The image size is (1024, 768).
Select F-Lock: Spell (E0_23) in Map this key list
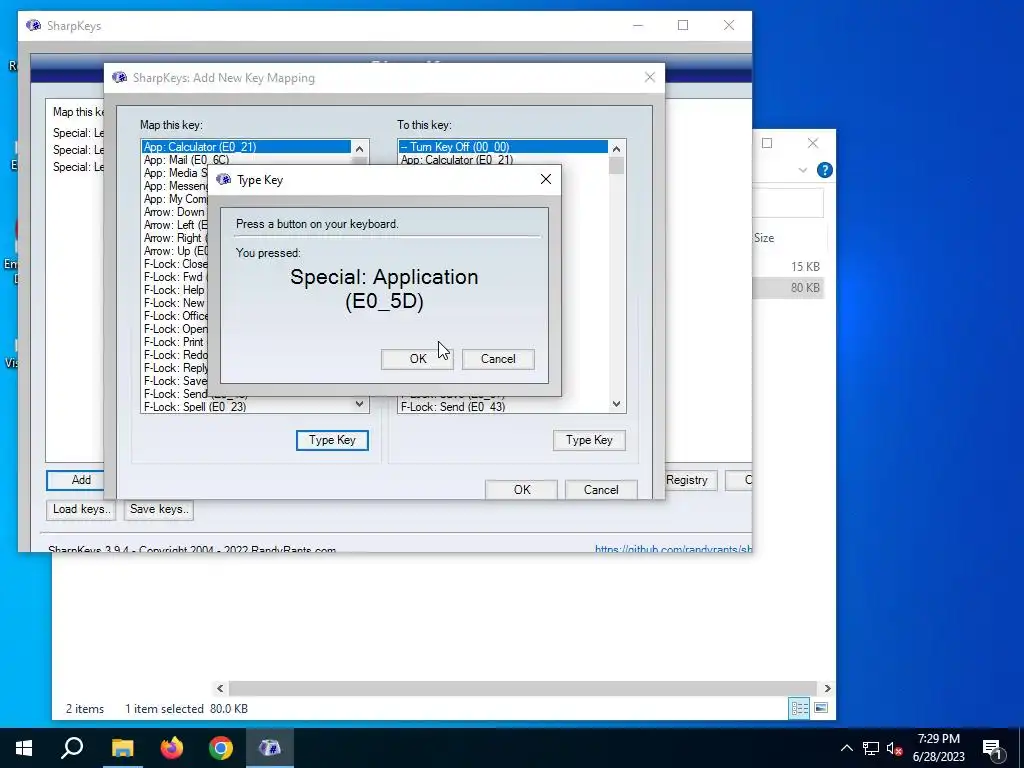pos(246,406)
